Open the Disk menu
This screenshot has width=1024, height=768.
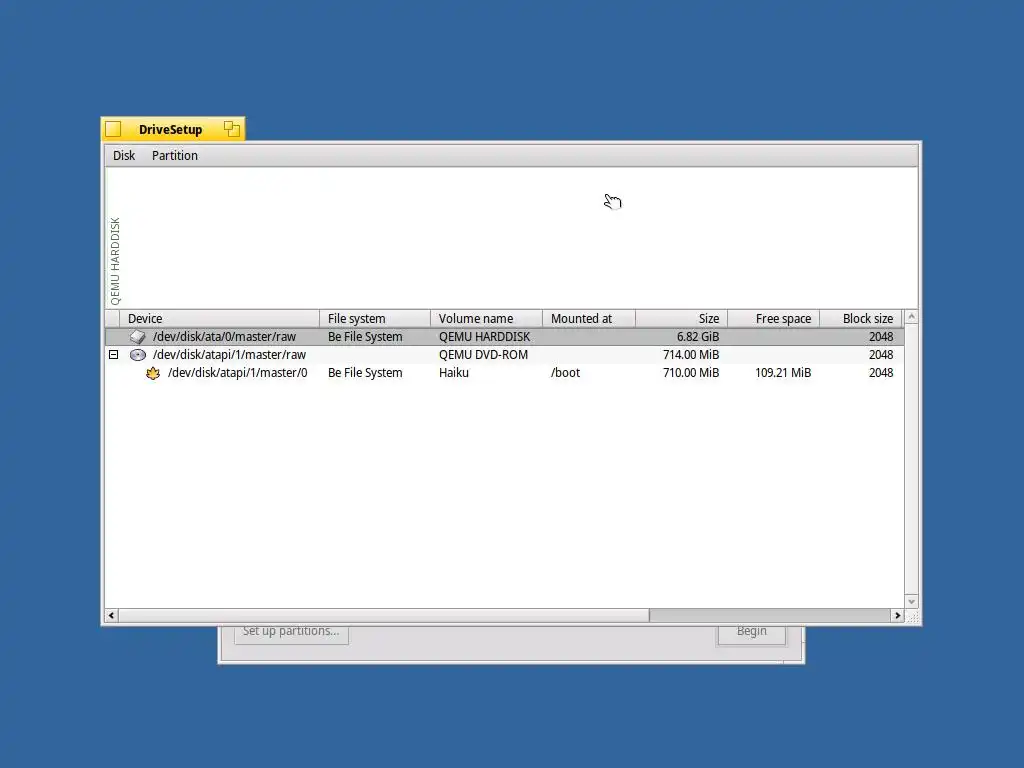click(123, 155)
